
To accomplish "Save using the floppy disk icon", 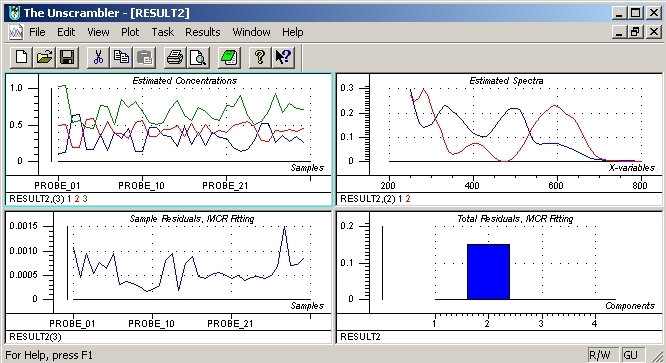I will pyautogui.click(x=67, y=57).
